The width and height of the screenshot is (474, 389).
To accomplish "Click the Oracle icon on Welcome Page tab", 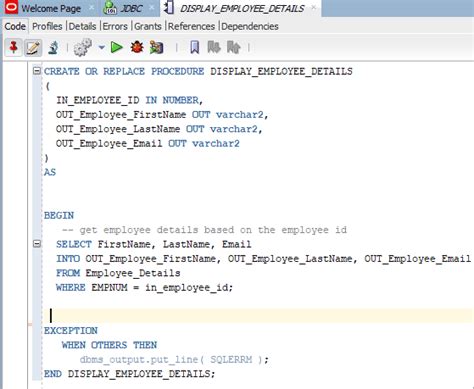I will coord(11,8).
